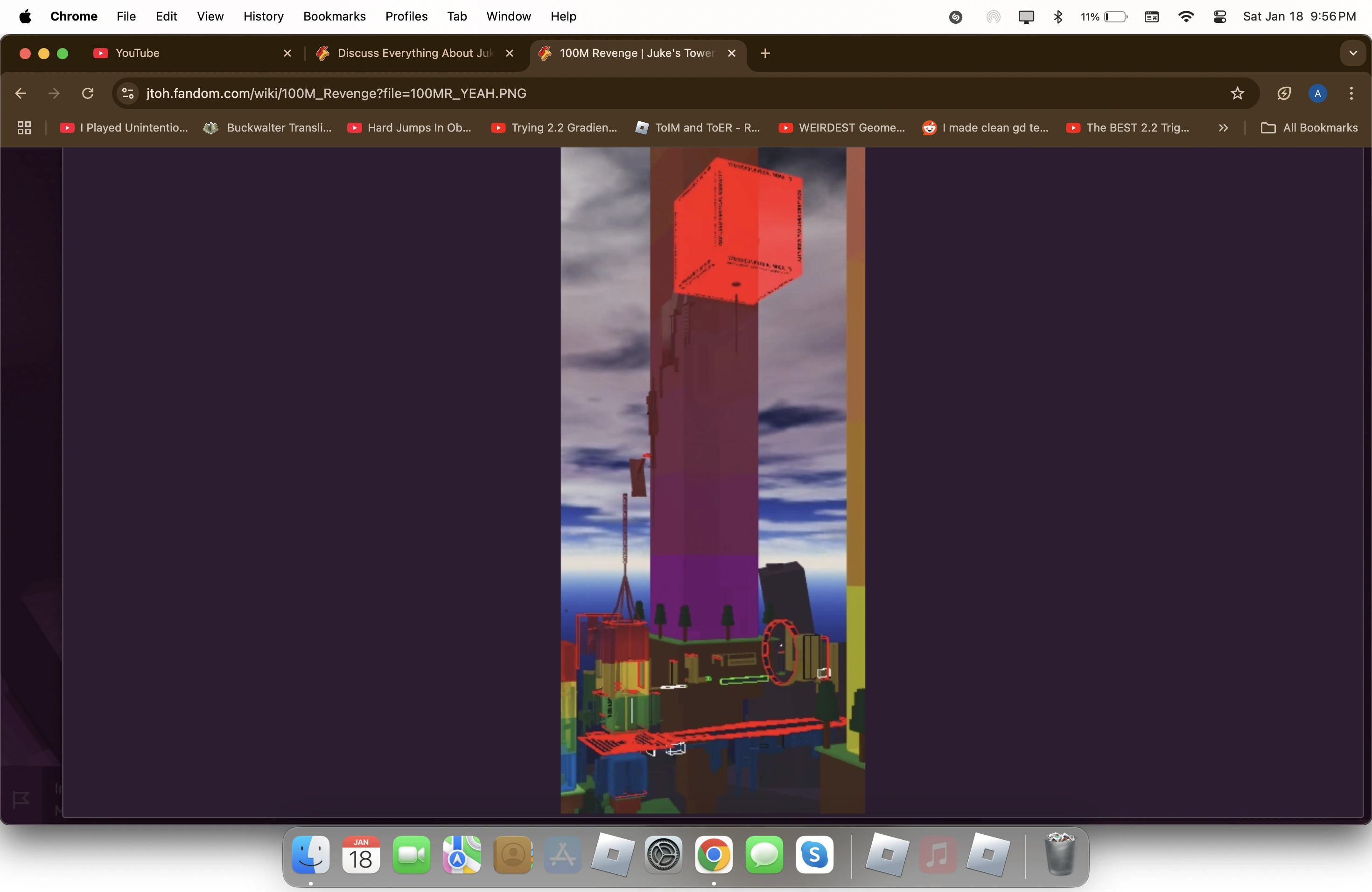Open site information icon in the address bar
This screenshot has height=892, width=1372.
(x=128, y=93)
